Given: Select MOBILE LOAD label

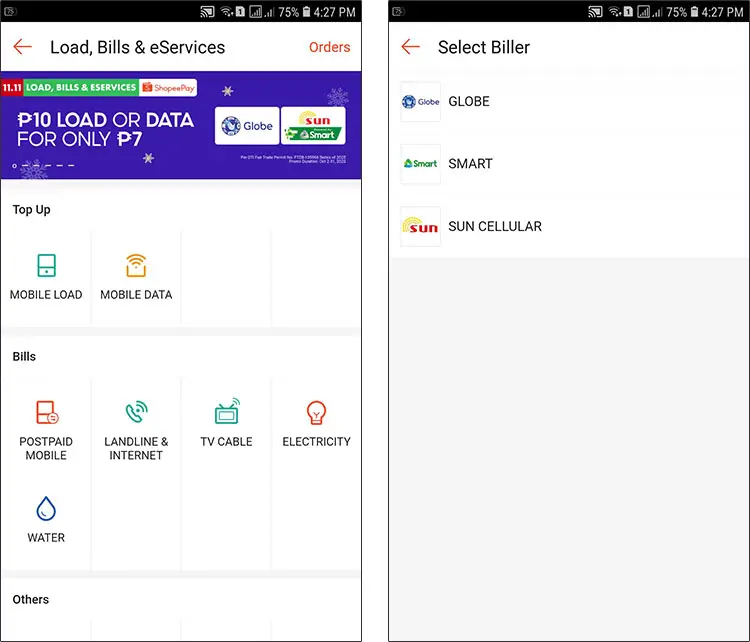Looking at the screenshot, I should (46, 295).
